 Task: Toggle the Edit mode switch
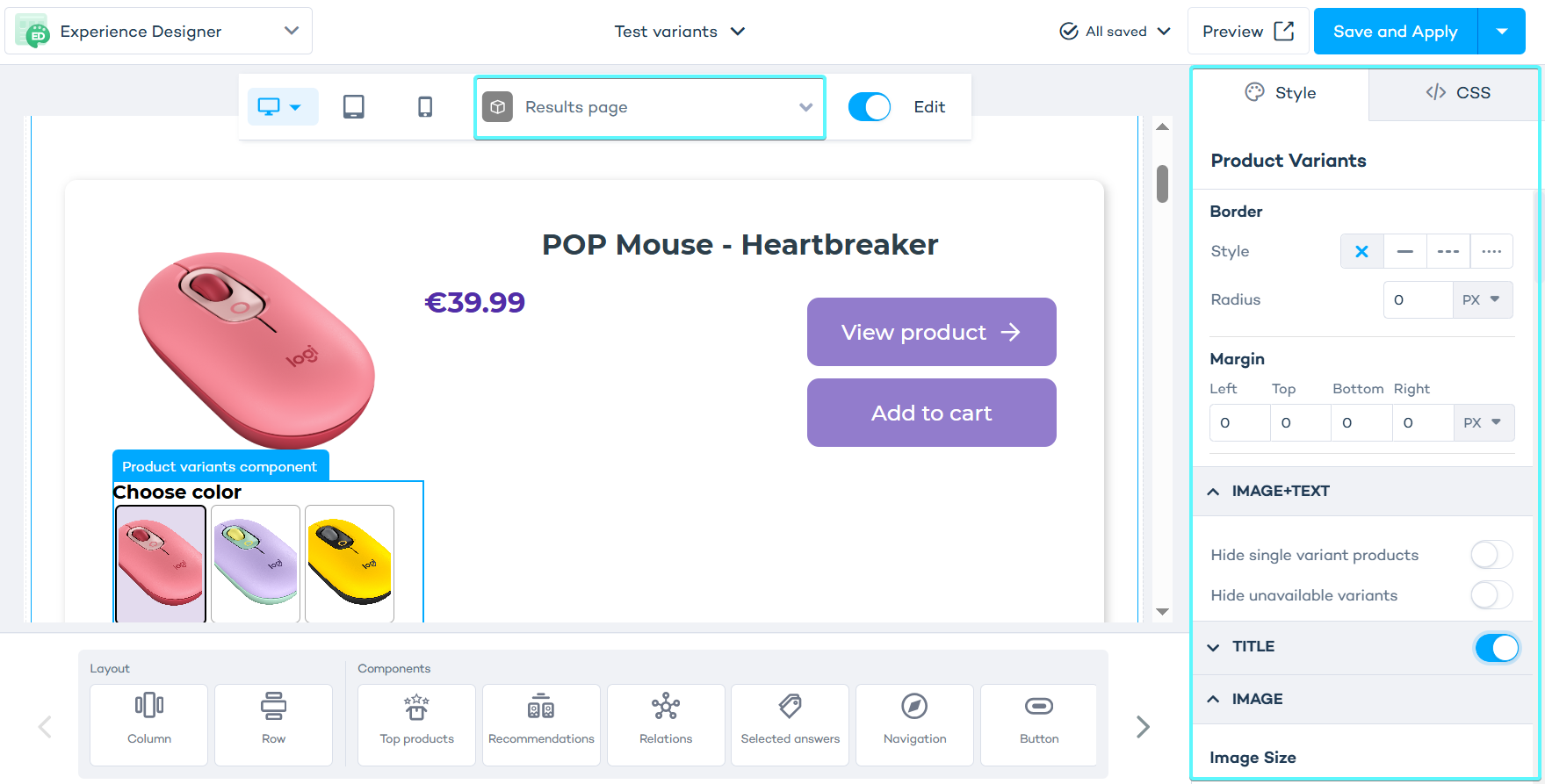pos(870,107)
